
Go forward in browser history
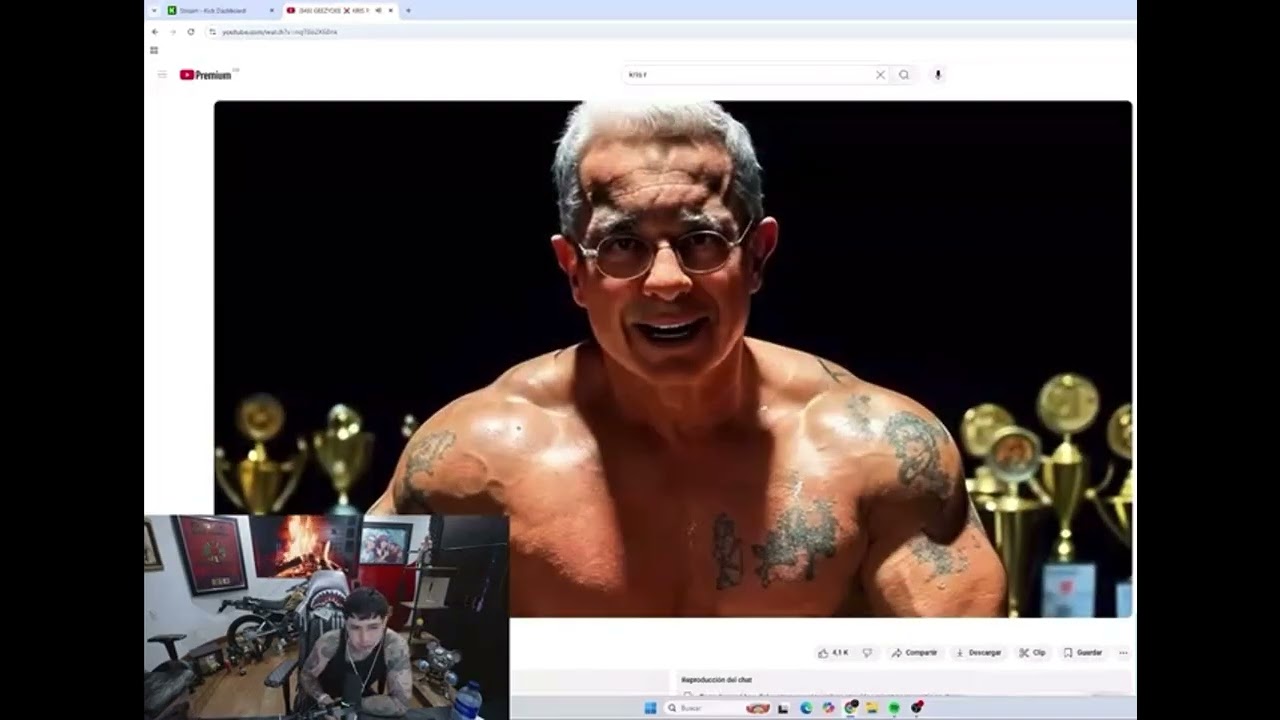(x=172, y=32)
